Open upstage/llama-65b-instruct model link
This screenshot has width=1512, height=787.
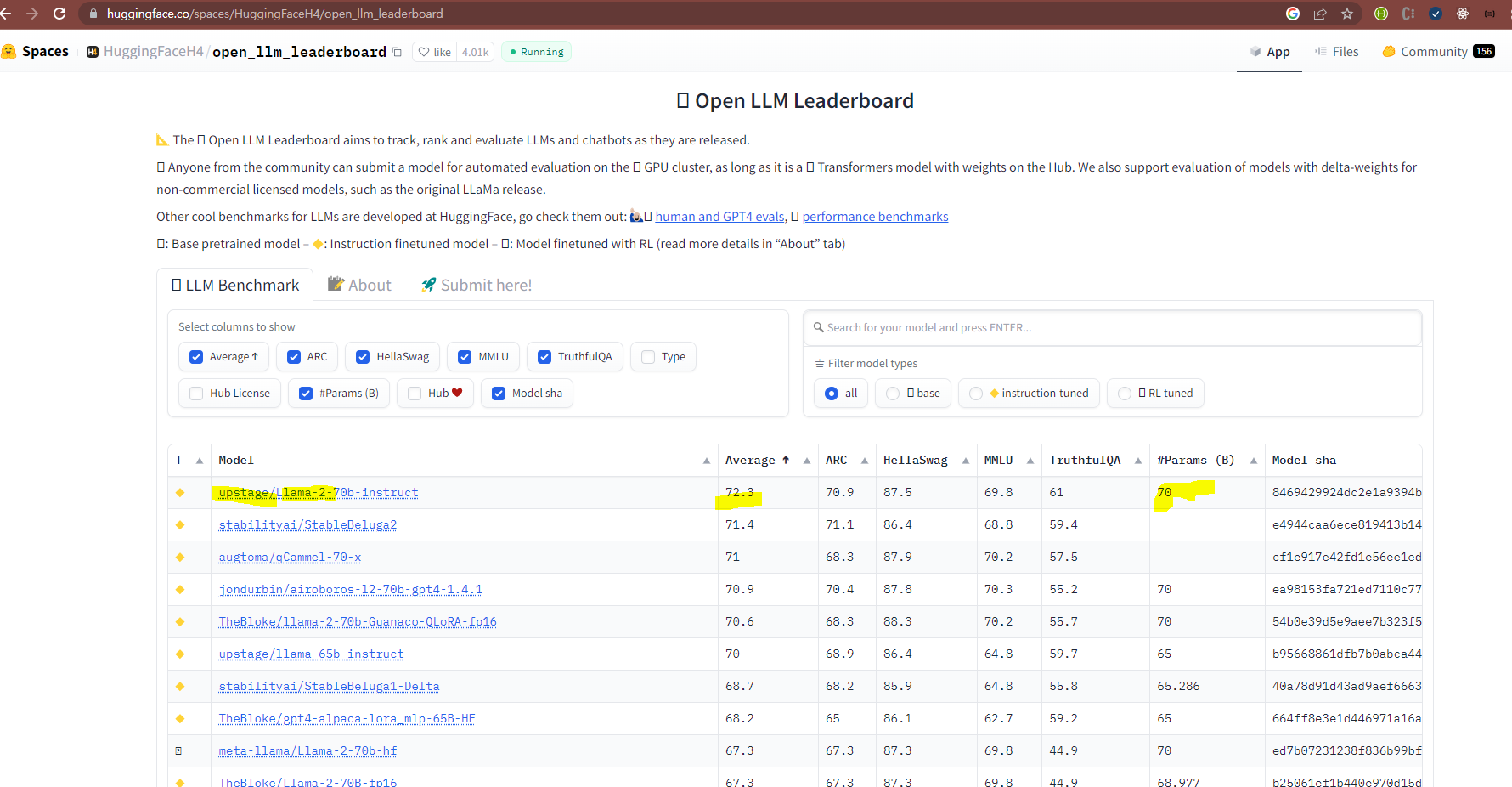[x=311, y=654]
